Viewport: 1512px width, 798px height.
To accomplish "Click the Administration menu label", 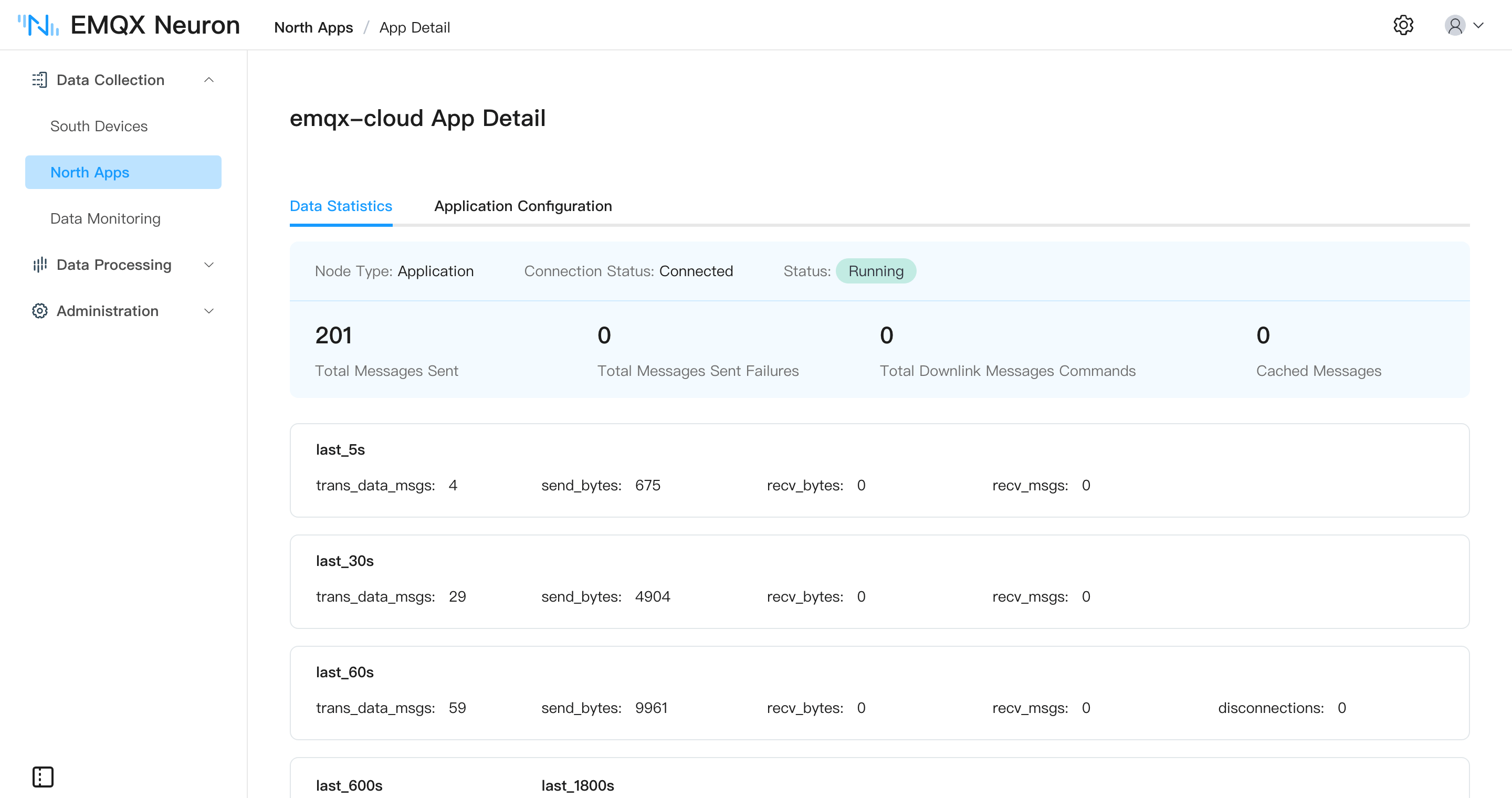I will pyautogui.click(x=108, y=311).
